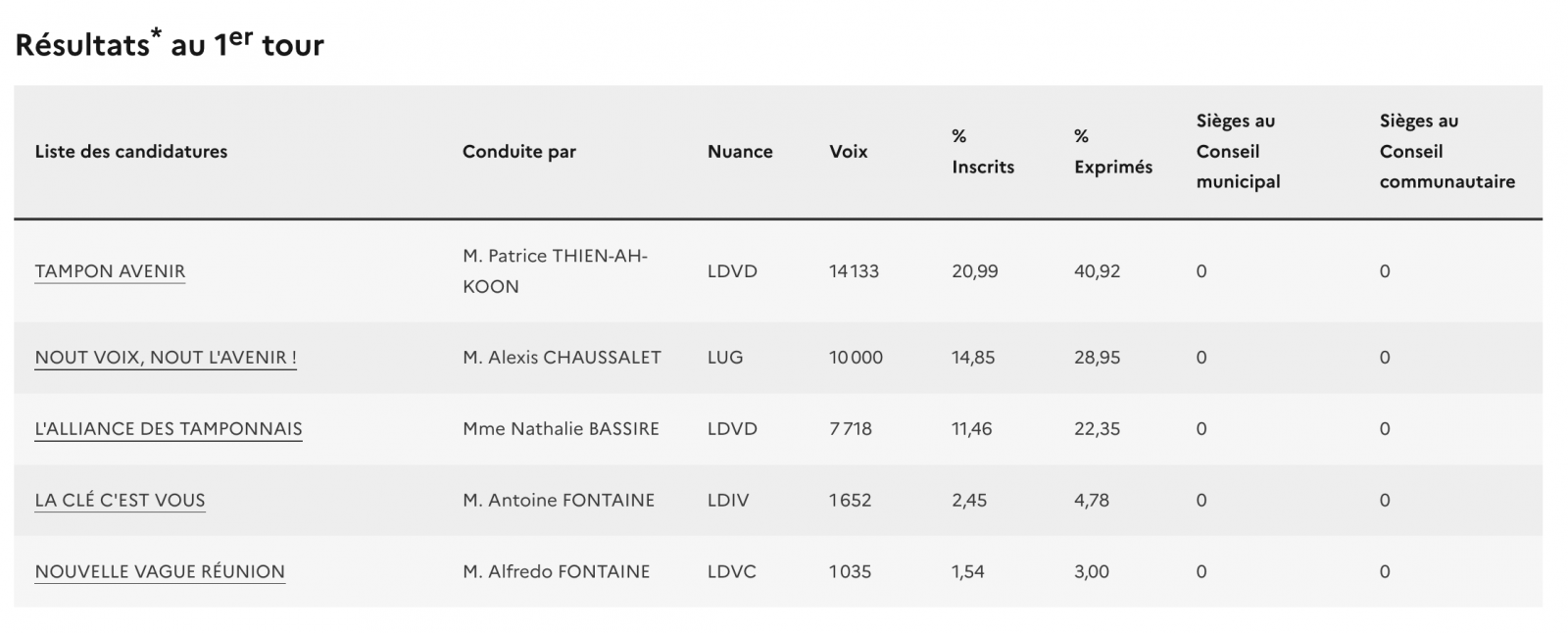Select the M. Alexis CHAUSSALET cell

(x=562, y=358)
